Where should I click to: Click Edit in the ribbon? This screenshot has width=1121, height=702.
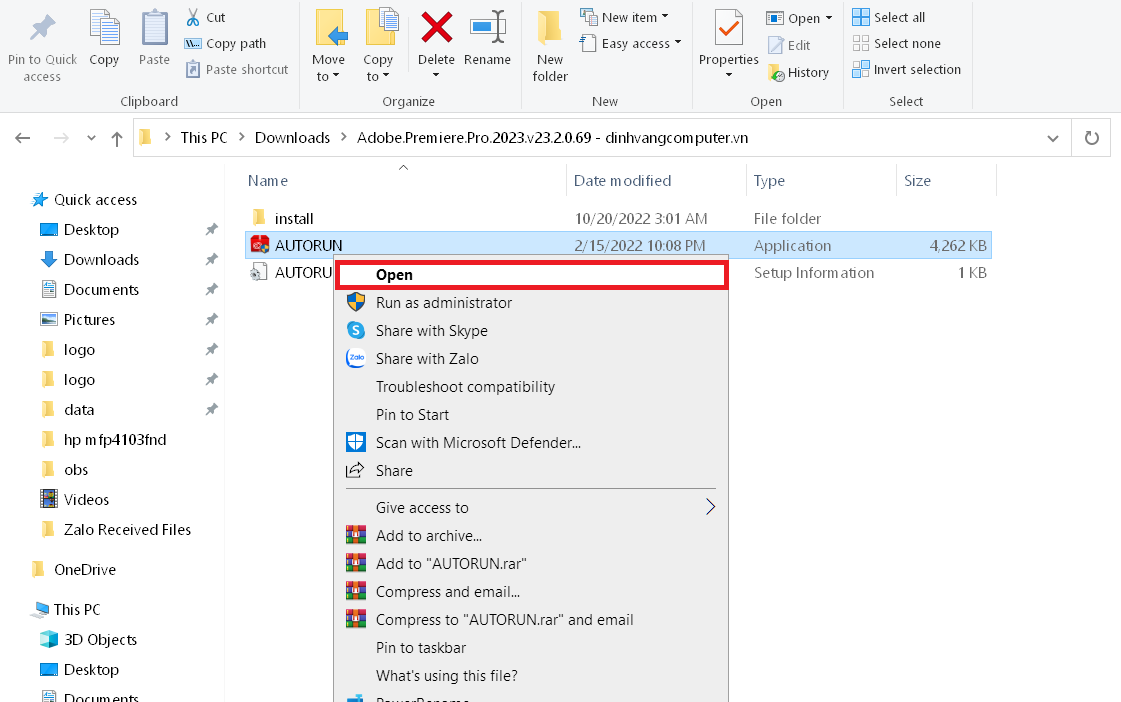pos(789,45)
